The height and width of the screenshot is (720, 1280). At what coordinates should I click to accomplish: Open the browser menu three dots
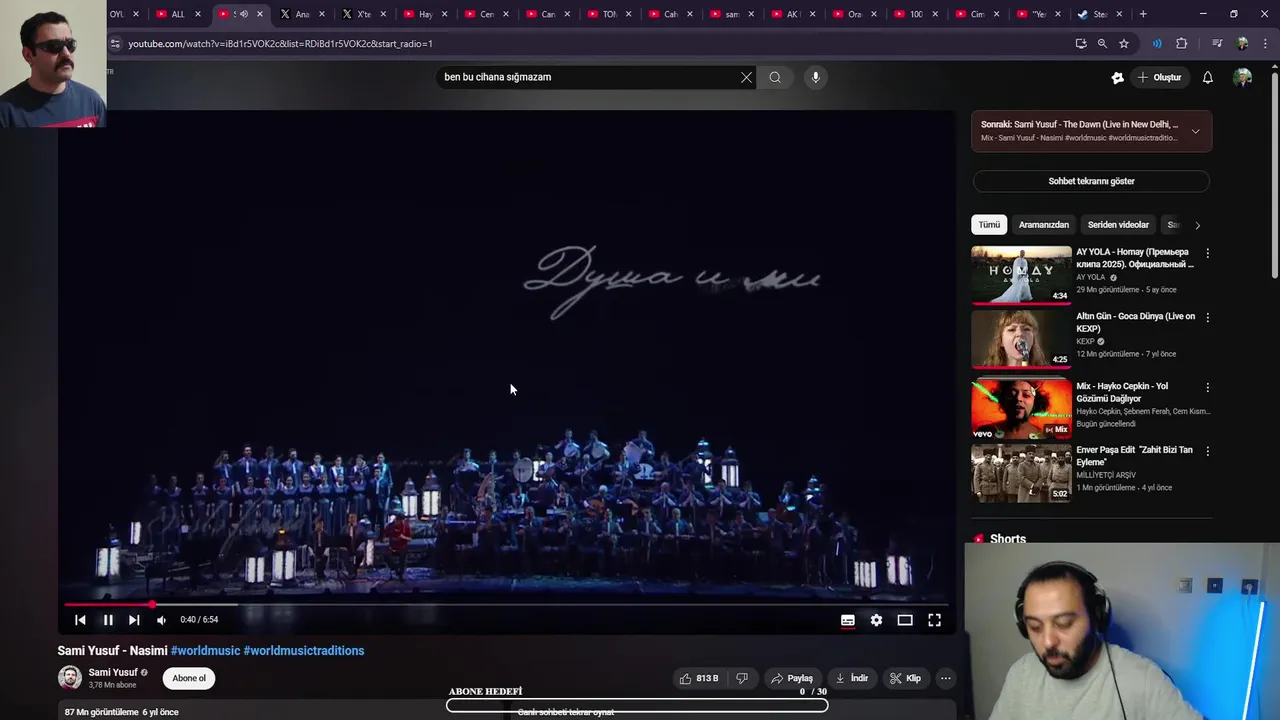tap(1264, 44)
